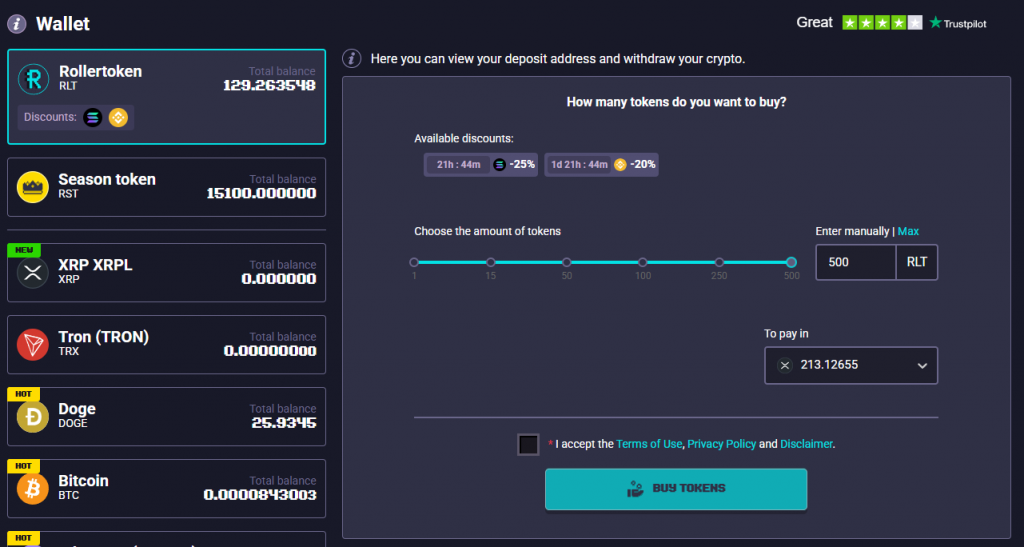Image resolution: width=1024 pixels, height=547 pixels.
Task: Click the Rollertoken balance 129.263548
Action: (x=269, y=86)
